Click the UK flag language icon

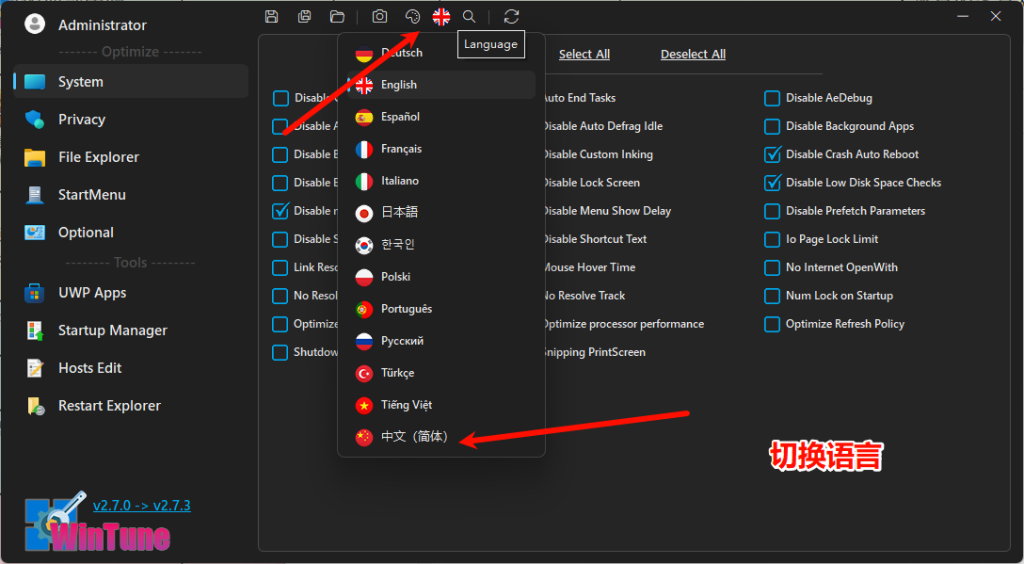441,16
